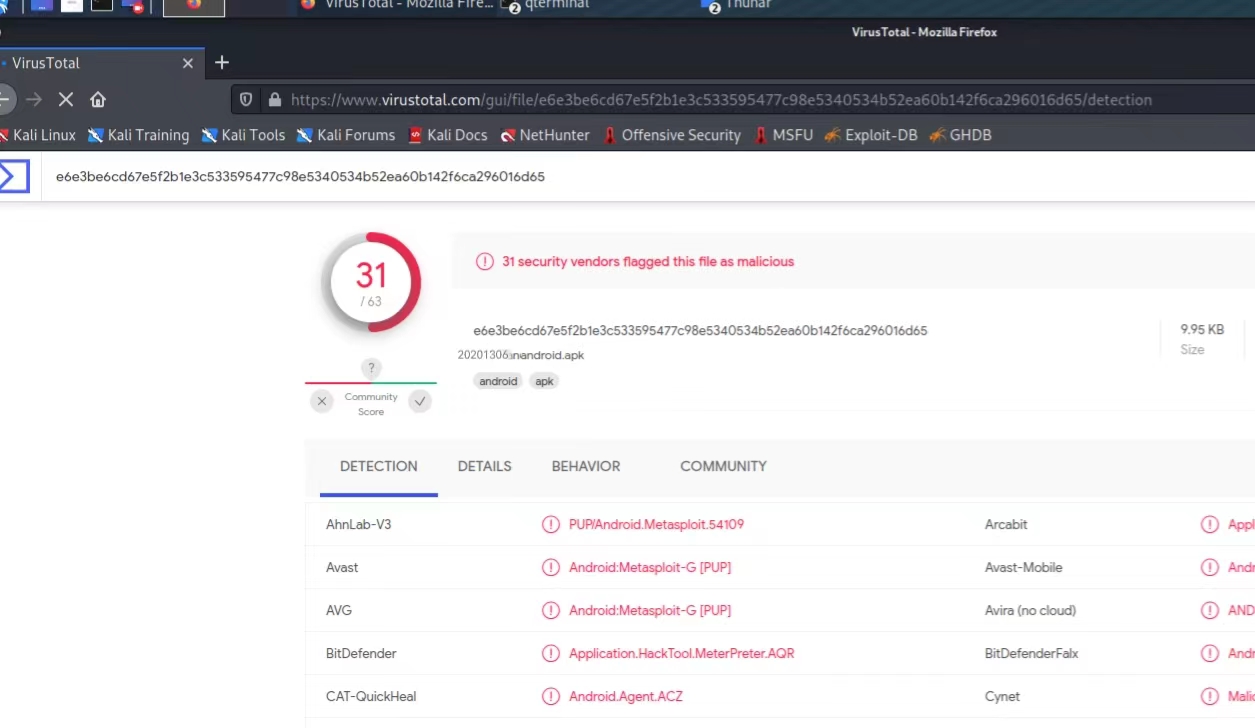Select Android.Agent.ACZ result text

pos(626,696)
